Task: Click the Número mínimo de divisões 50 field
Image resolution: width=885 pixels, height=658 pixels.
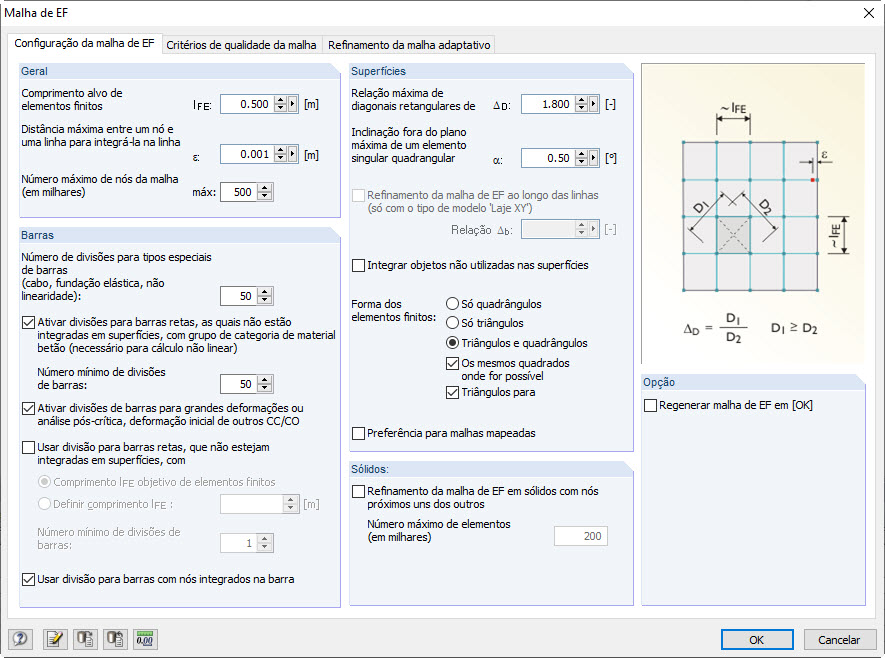Action: point(239,384)
